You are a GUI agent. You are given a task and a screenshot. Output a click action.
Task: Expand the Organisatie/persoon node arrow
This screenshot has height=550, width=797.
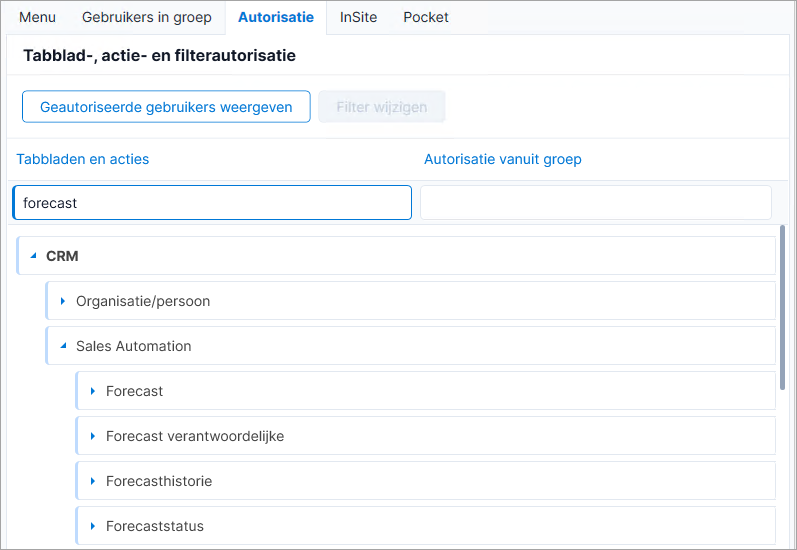[x=63, y=301]
